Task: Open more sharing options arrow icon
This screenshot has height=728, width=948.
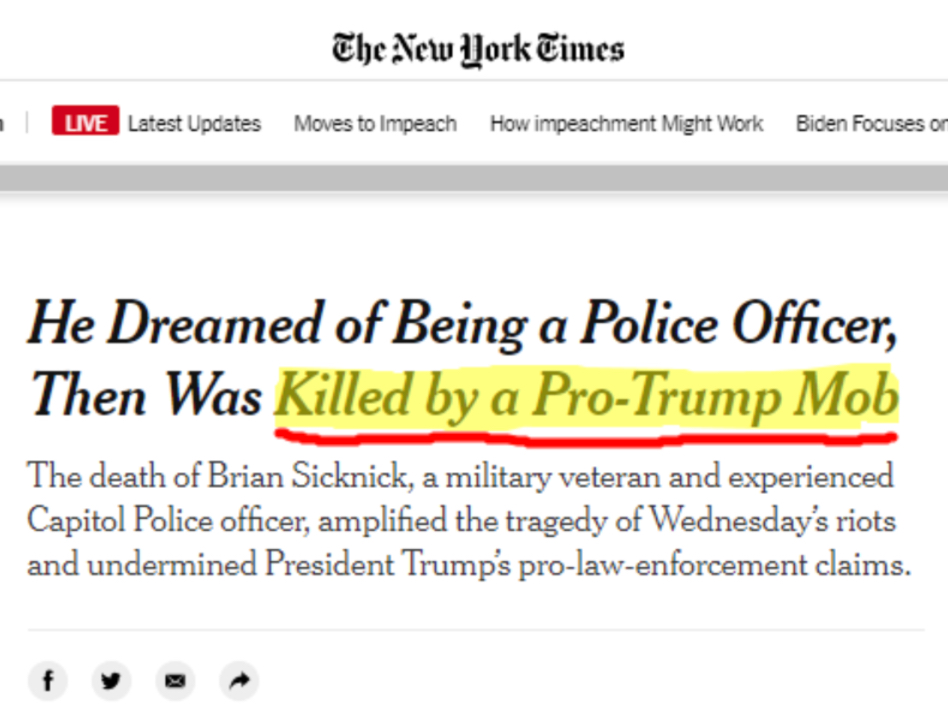Action: [239, 681]
